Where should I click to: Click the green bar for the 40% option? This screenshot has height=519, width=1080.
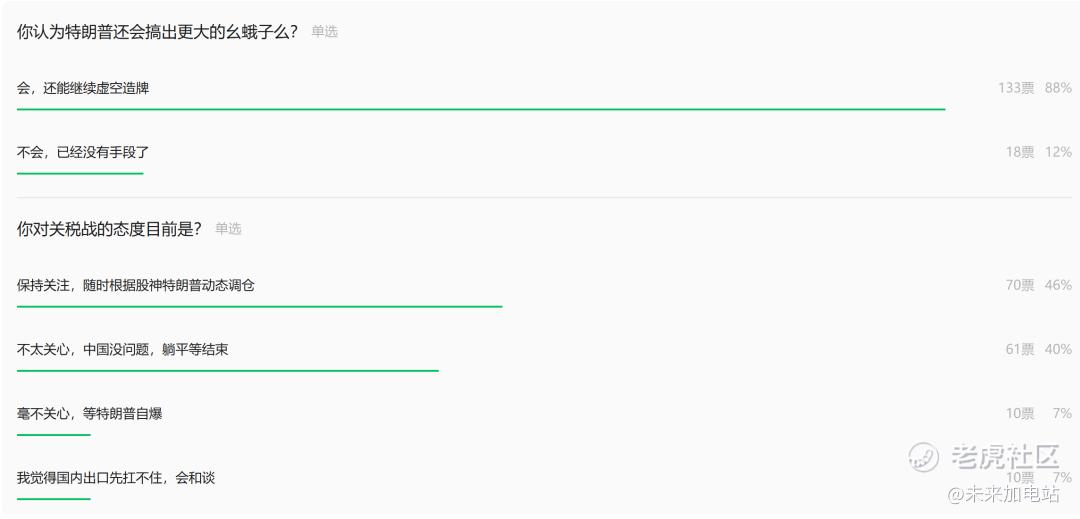[227, 370]
